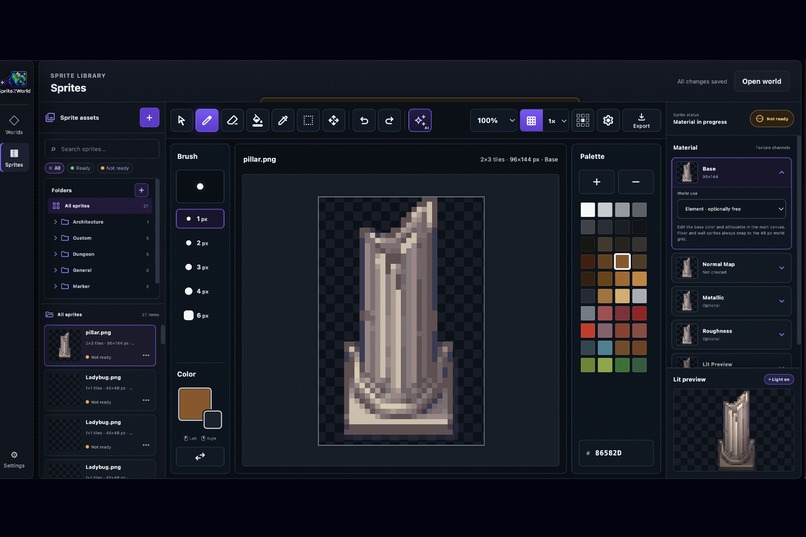Select the first Ladybug.png sprite
806x537 pixels.
click(x=100, y=390)
